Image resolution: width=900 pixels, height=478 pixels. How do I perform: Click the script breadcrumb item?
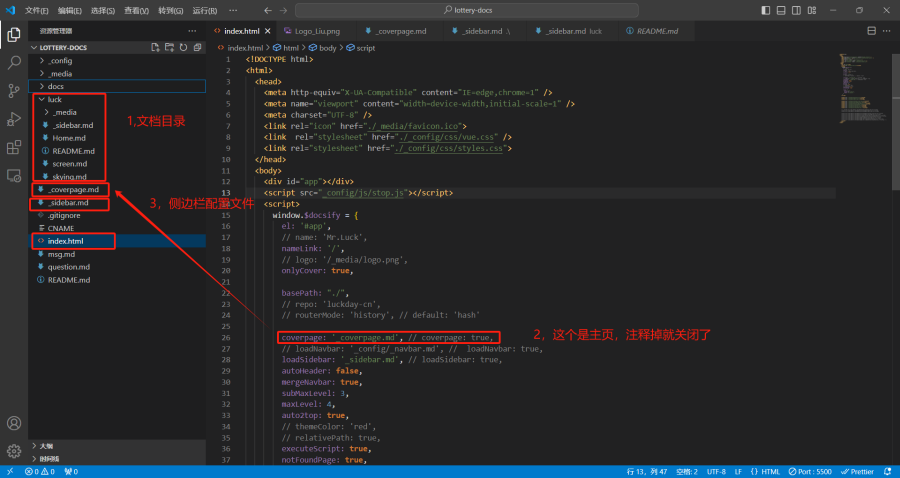[361, 48]
